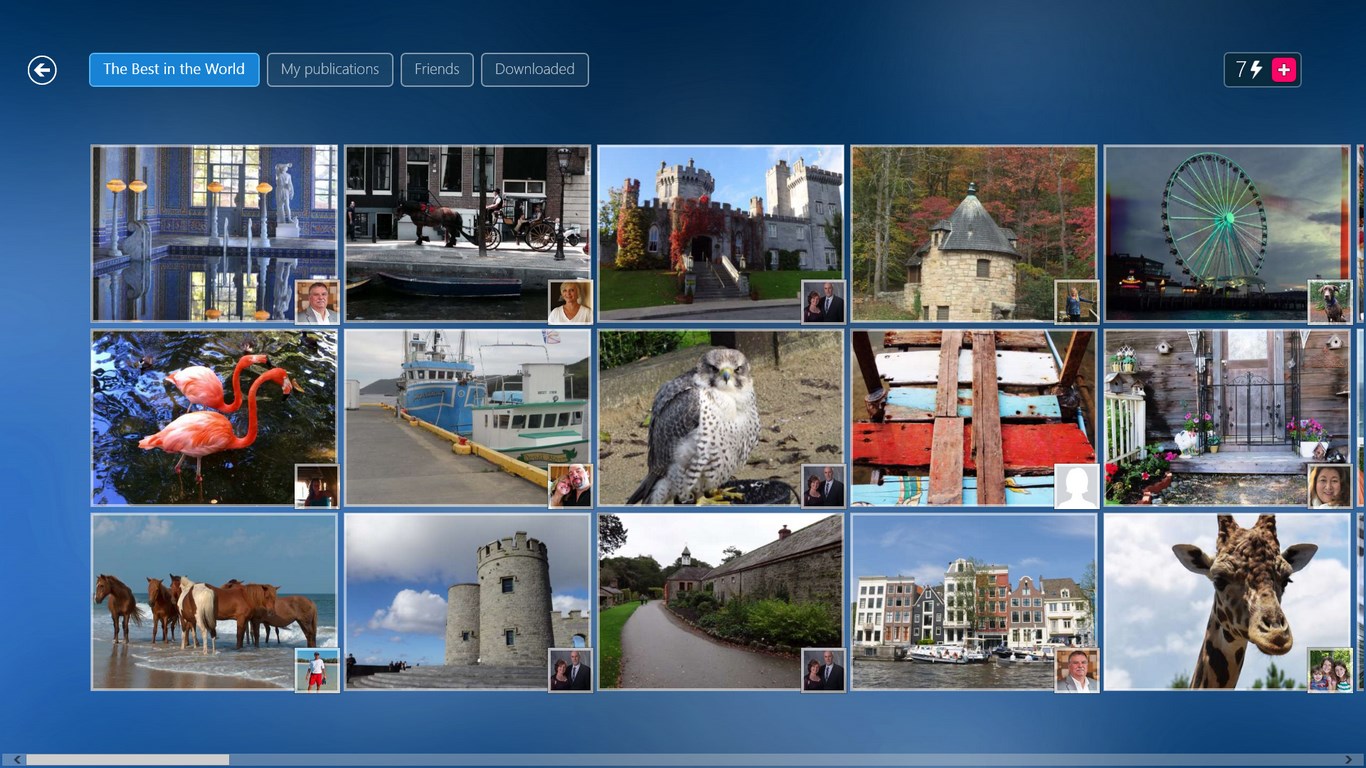This screenshot has width=1366, height=768.
Task: Open author avatar on round stone tower photo
Action: [570, 670]
